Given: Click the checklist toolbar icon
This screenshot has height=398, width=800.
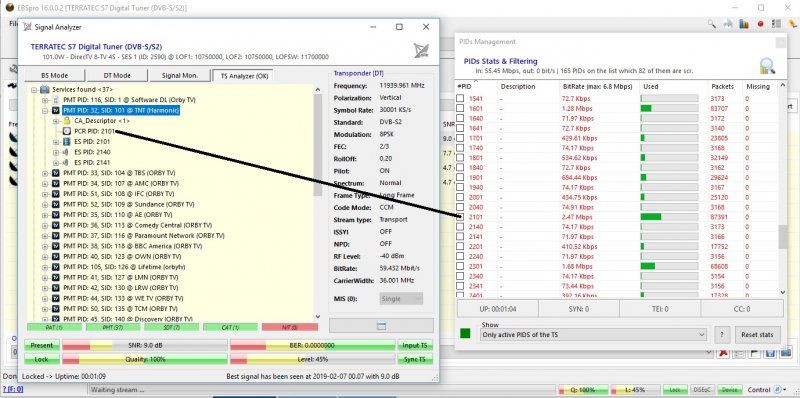Looking at the screenshot, I should pos(777,23).
